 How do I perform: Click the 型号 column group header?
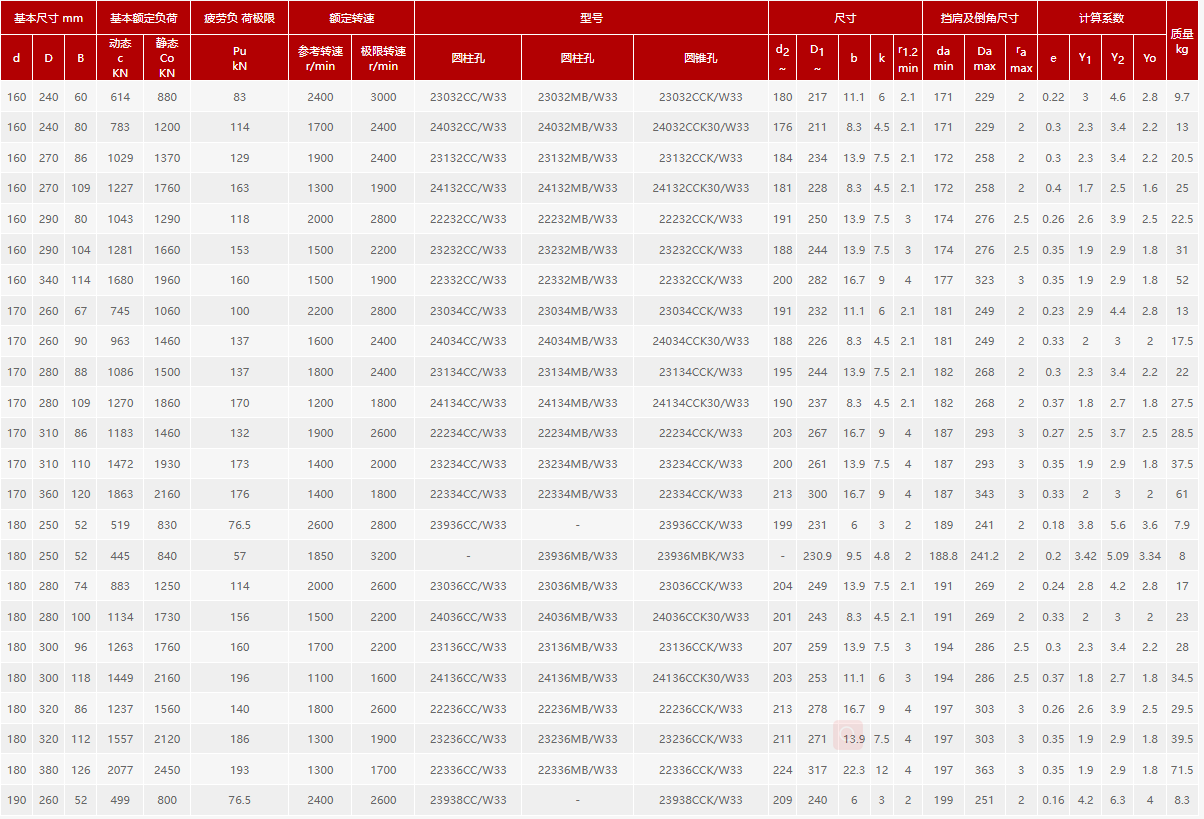591,18
